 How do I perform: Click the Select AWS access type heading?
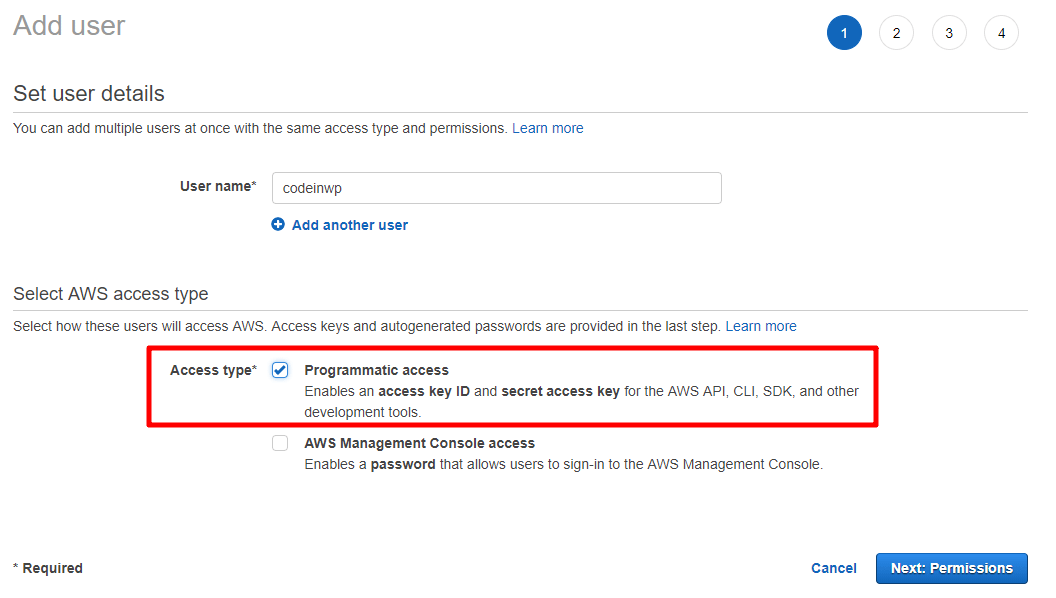(111, 294)
